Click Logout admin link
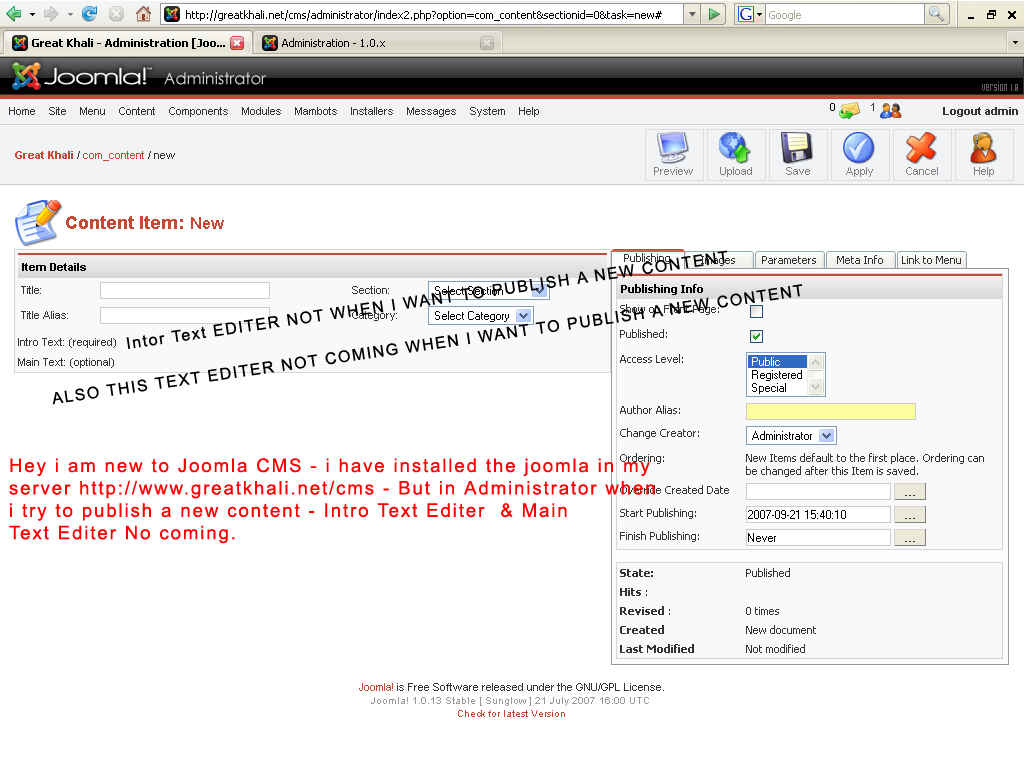This screenshot has width=1026, height=772. [x=980, y=111]
